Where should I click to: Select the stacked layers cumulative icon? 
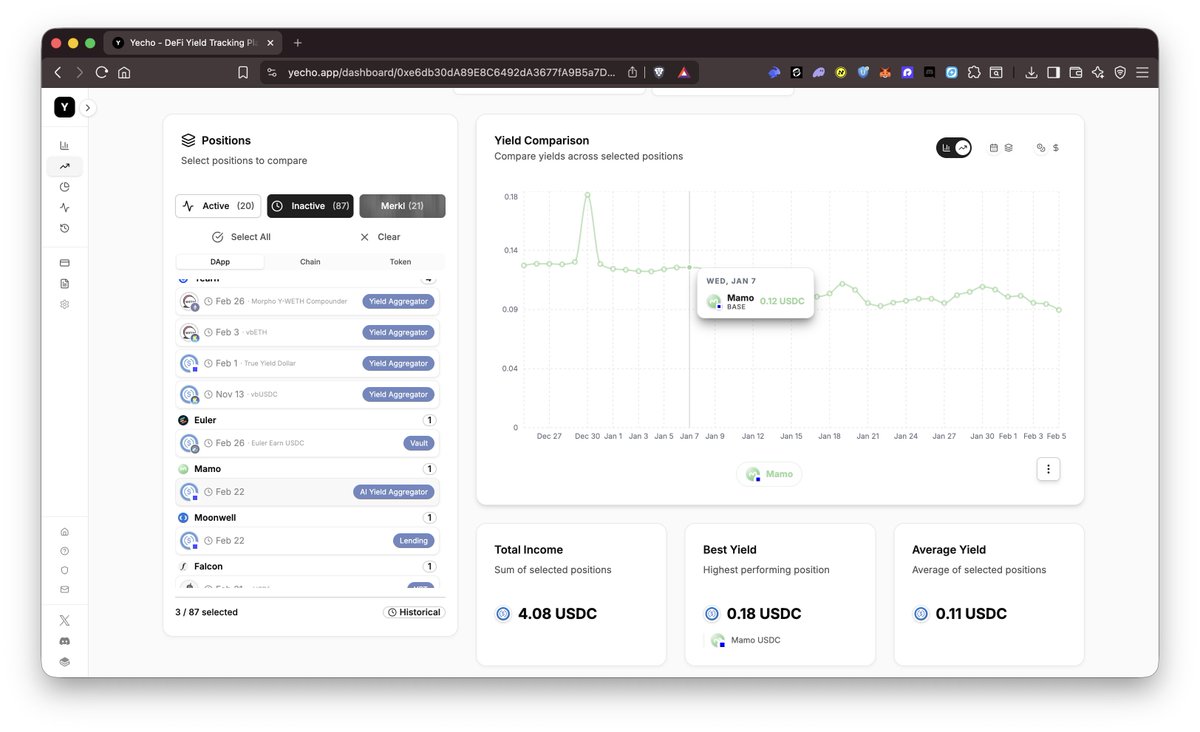[1009, 148]
